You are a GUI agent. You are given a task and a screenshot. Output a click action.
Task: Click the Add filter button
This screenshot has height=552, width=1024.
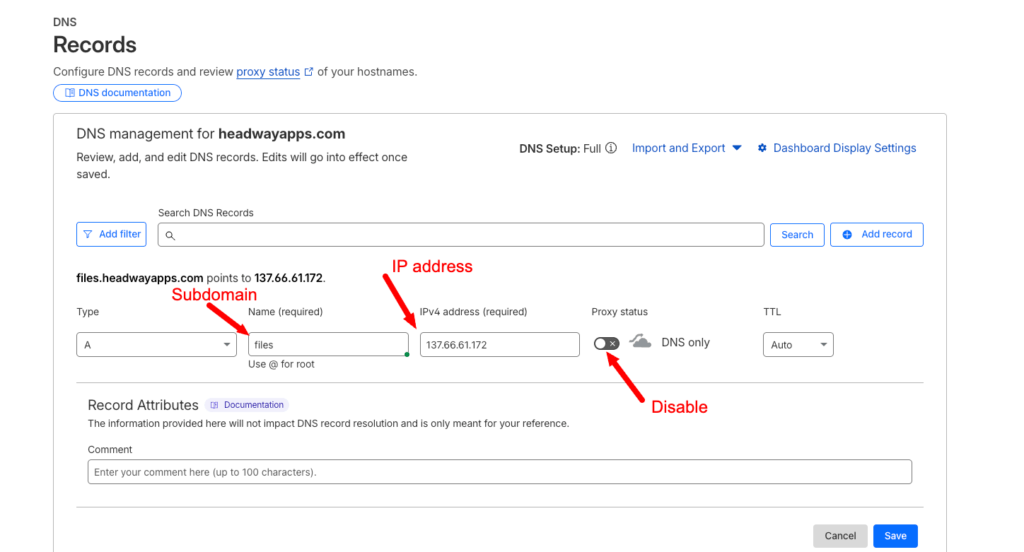pyautogui.click(x=112, y=235)
